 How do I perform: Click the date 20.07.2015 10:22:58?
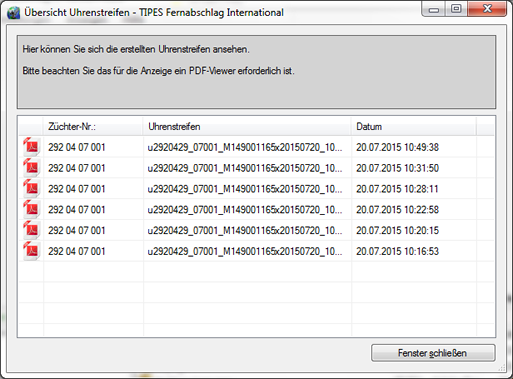click(397, 210)
